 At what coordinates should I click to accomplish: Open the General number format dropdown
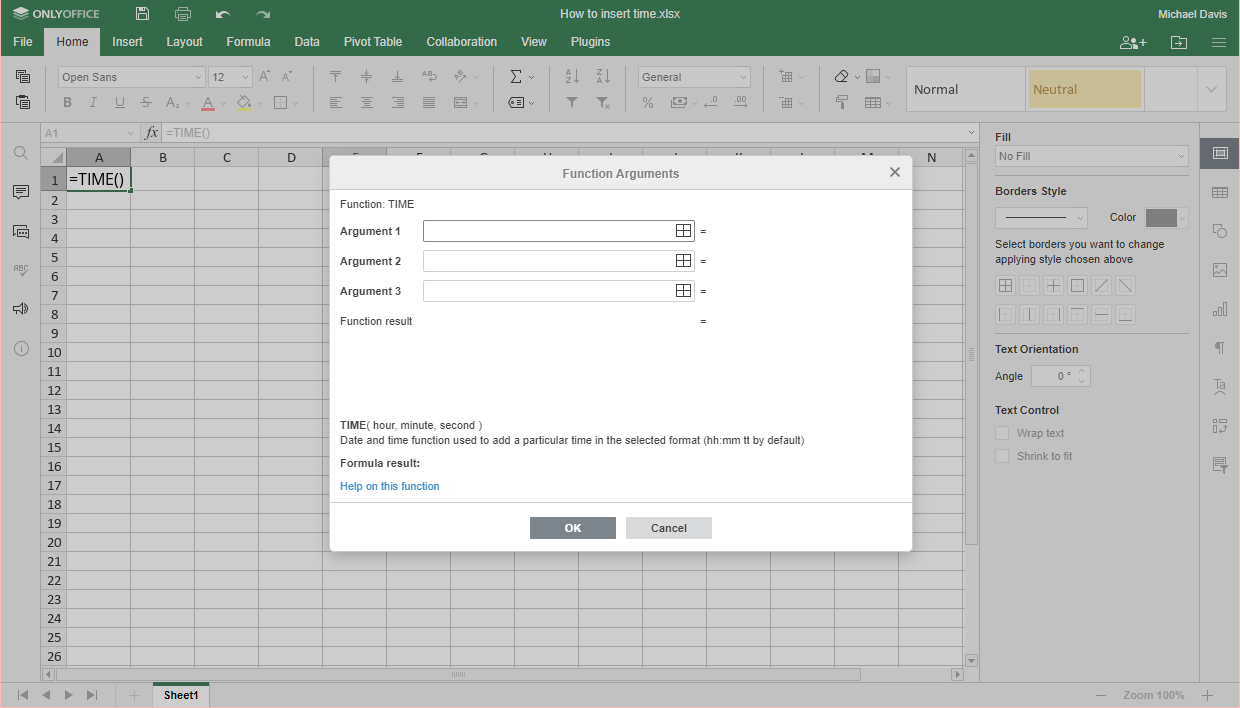pos(694,77)
